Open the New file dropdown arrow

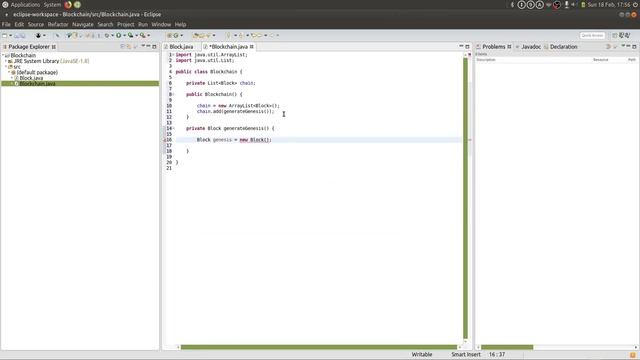[10, 36]
